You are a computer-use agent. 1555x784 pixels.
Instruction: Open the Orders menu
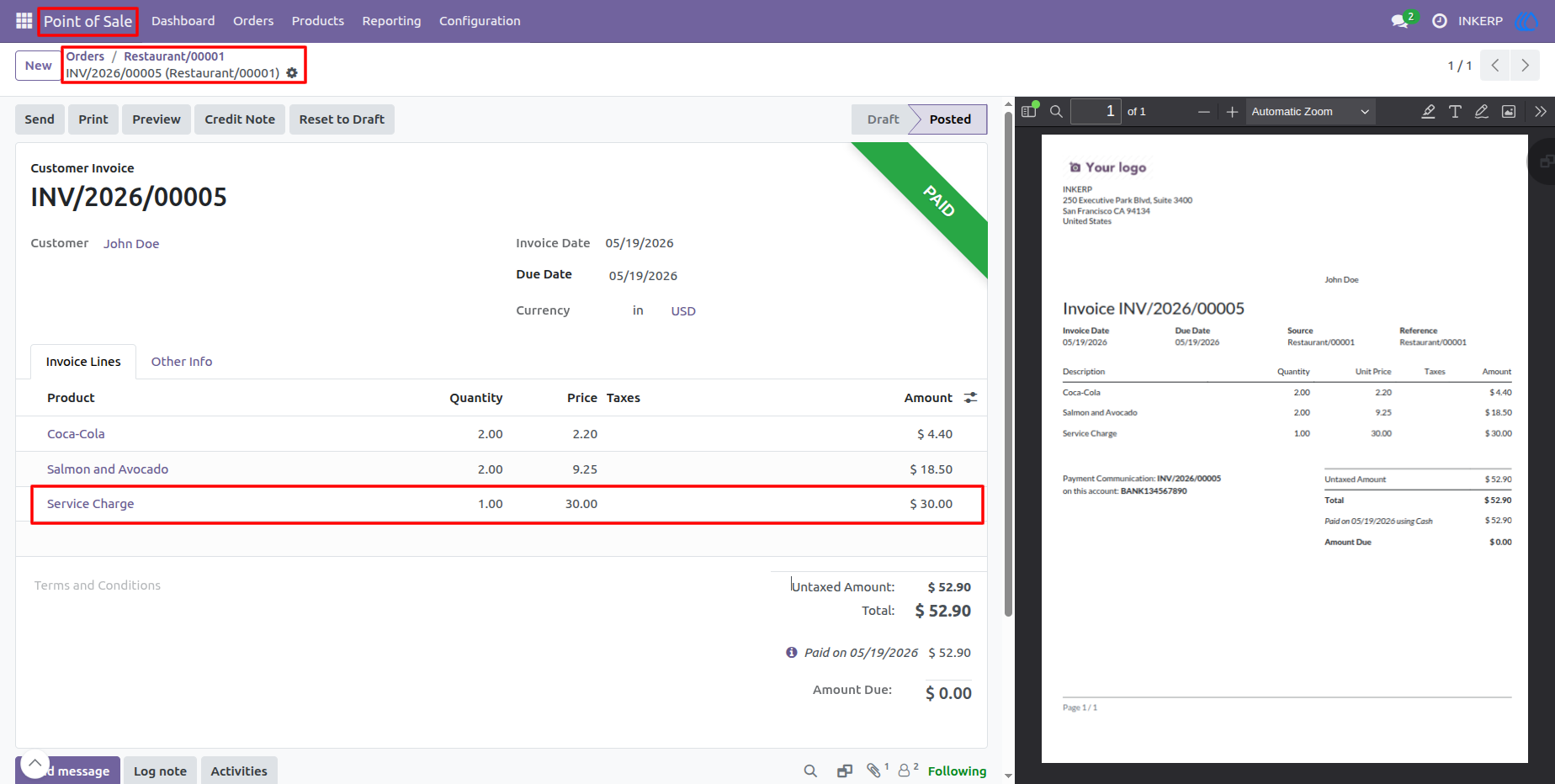click(253, 21)
